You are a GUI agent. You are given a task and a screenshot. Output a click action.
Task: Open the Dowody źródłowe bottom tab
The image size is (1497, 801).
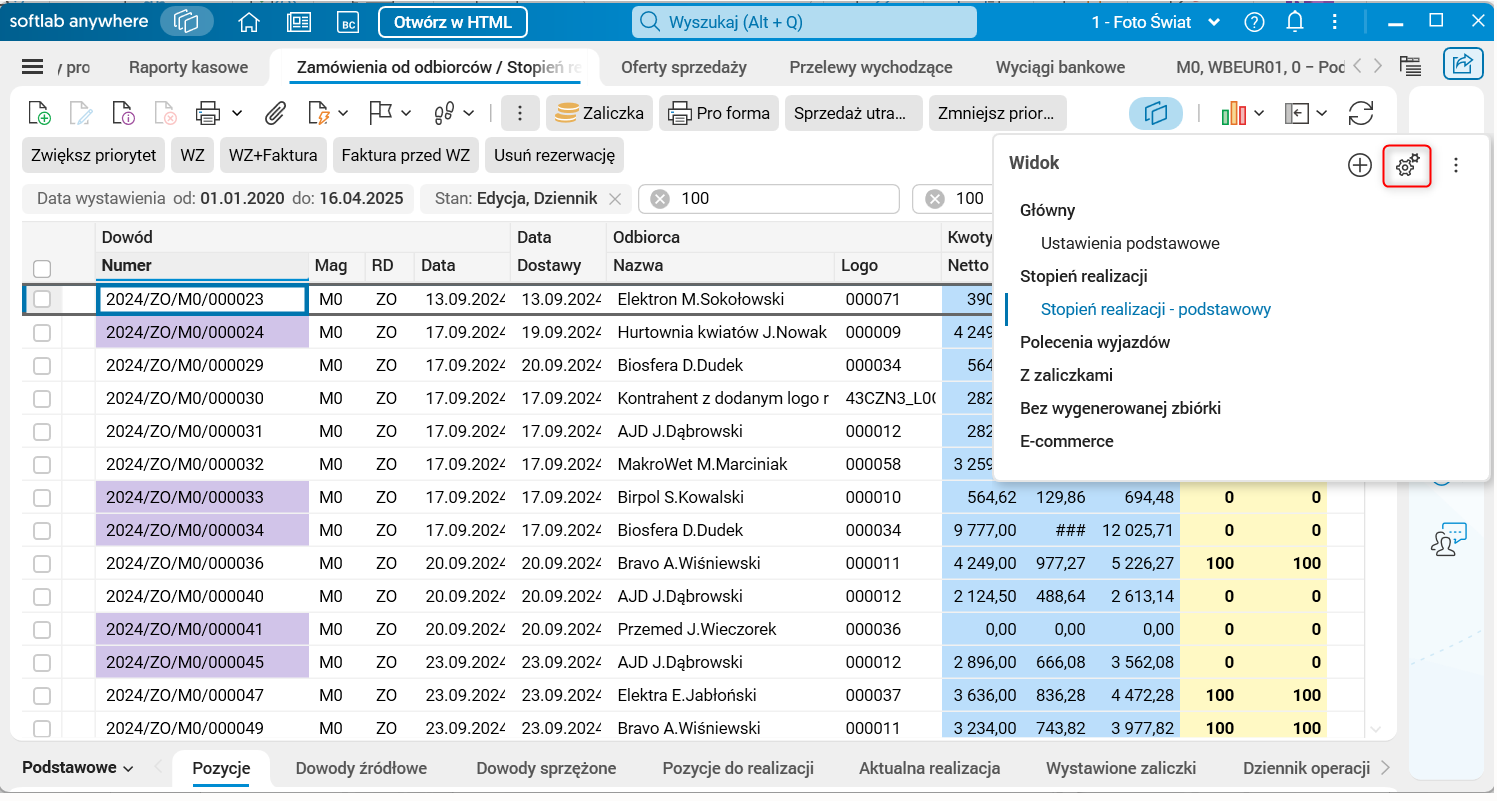(361, 768)
